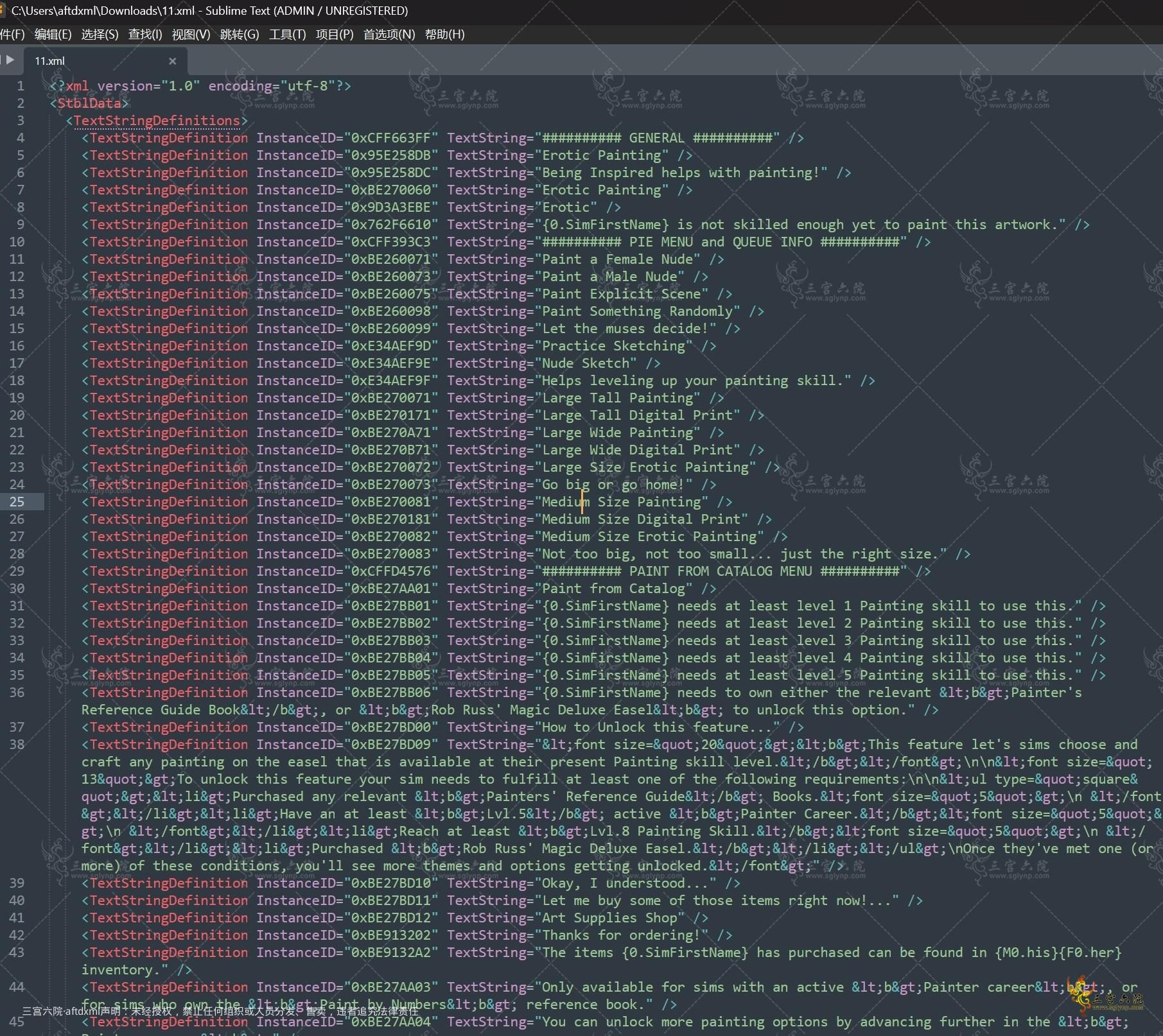This screenshot has width=1163, height=1036.
Task: Click the PAINT FROM CATALOG MENU header string
Action: coord(721,571)
